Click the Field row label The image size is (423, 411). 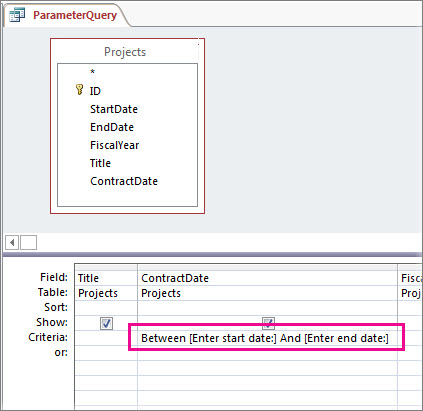tap(54, 277)
